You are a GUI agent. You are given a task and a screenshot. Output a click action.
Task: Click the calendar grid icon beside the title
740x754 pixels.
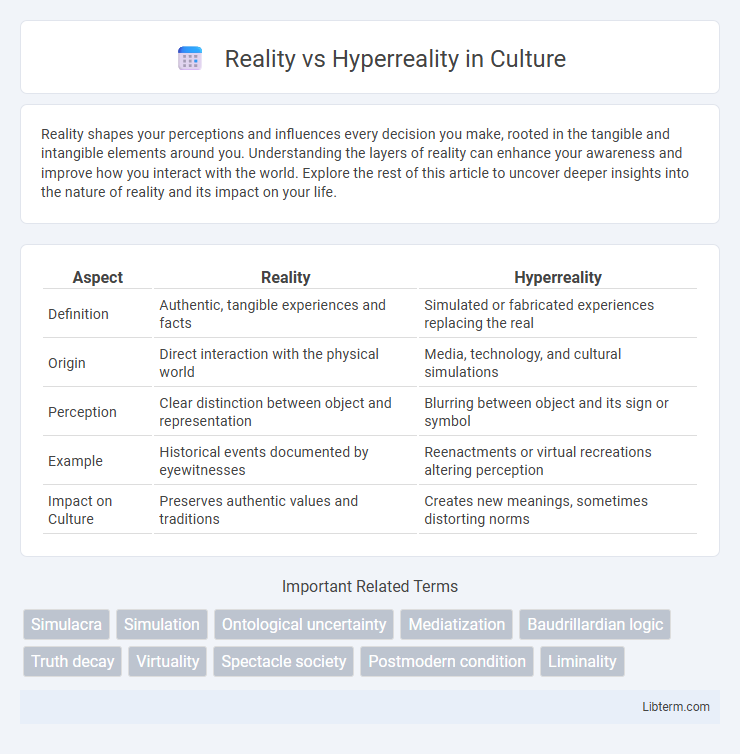(190, 59)
